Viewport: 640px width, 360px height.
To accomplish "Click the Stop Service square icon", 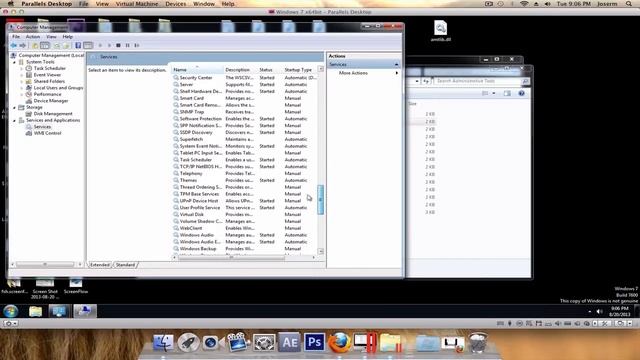I will [118, 45].
